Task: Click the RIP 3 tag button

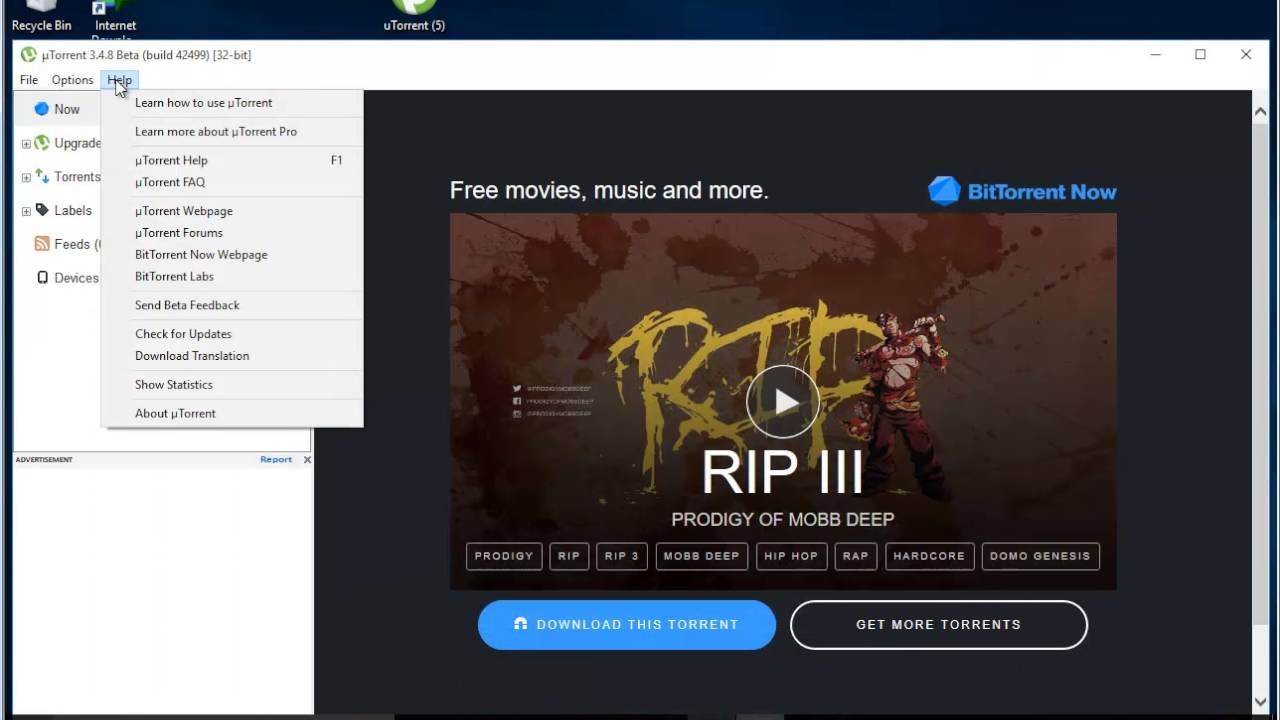Action: pyautogui.click(x=622, y=556)
